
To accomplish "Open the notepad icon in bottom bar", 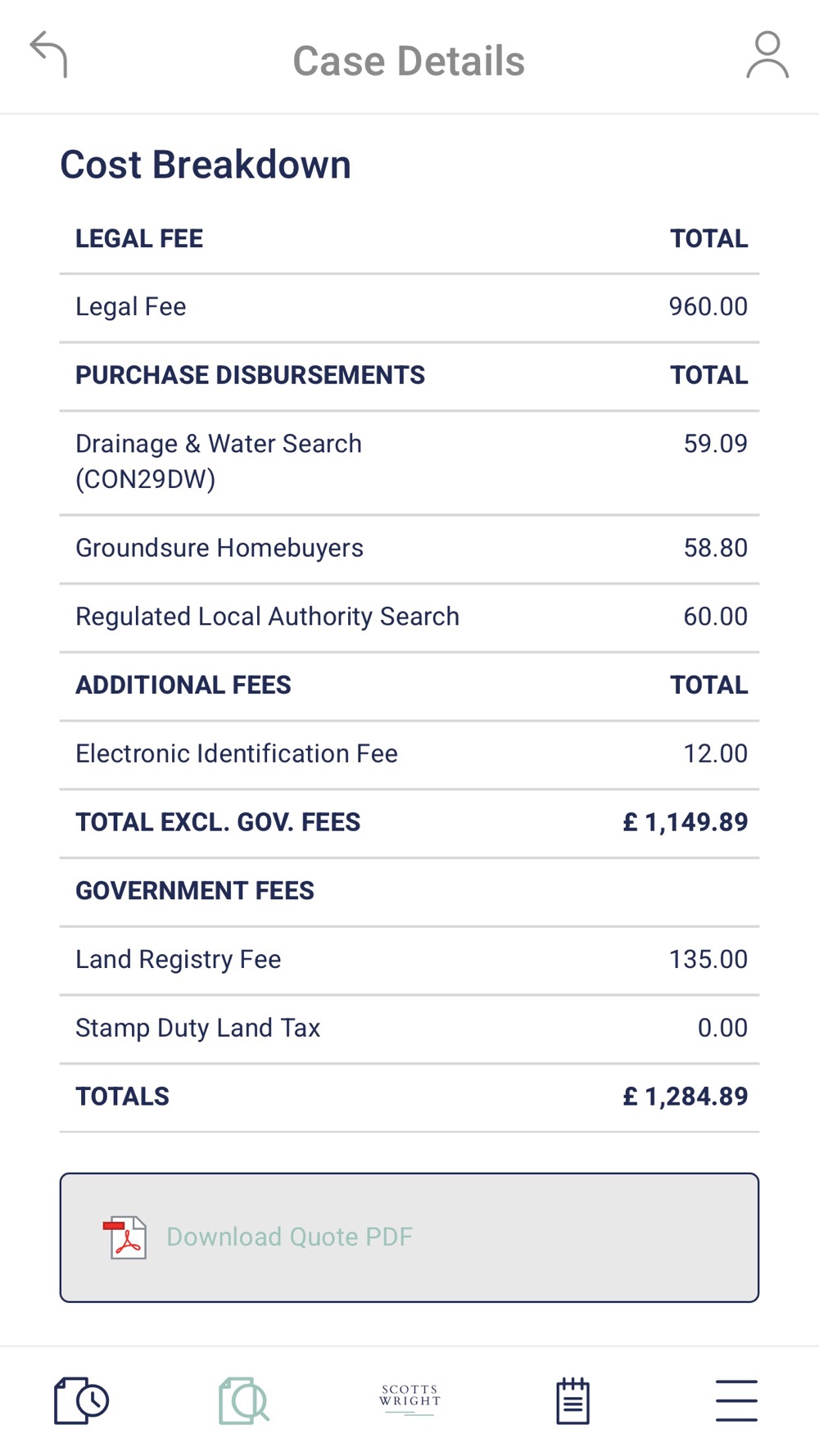I will (x=572, y=1400).
